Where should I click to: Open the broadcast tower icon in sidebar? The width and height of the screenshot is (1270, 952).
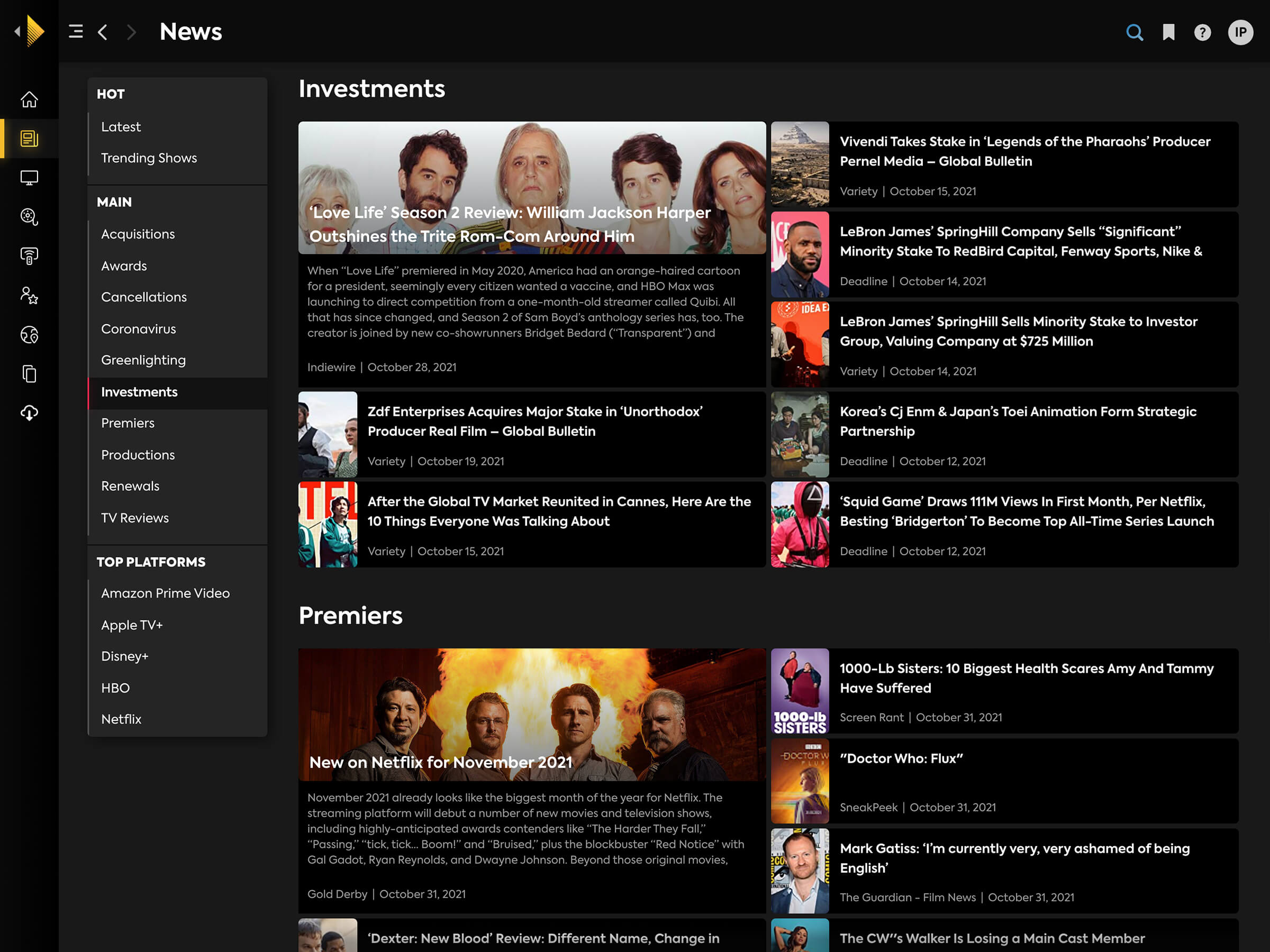point(29,256)
